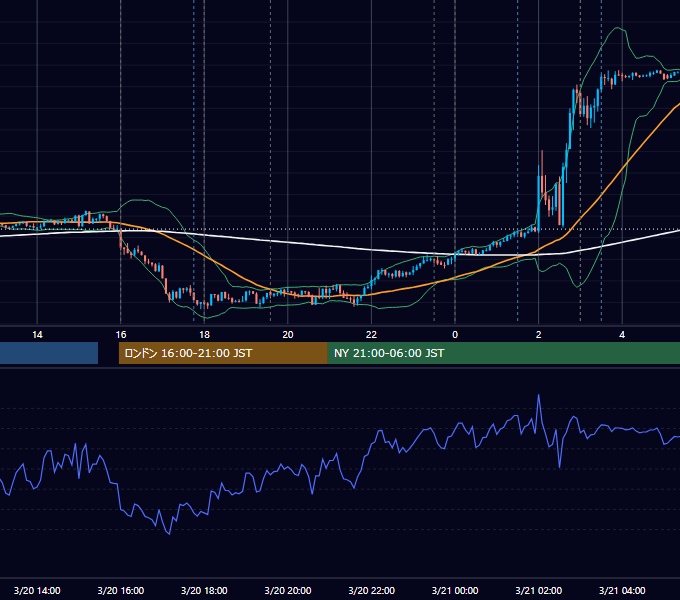Click the '3/20 14:00' date label

point(37,590)
